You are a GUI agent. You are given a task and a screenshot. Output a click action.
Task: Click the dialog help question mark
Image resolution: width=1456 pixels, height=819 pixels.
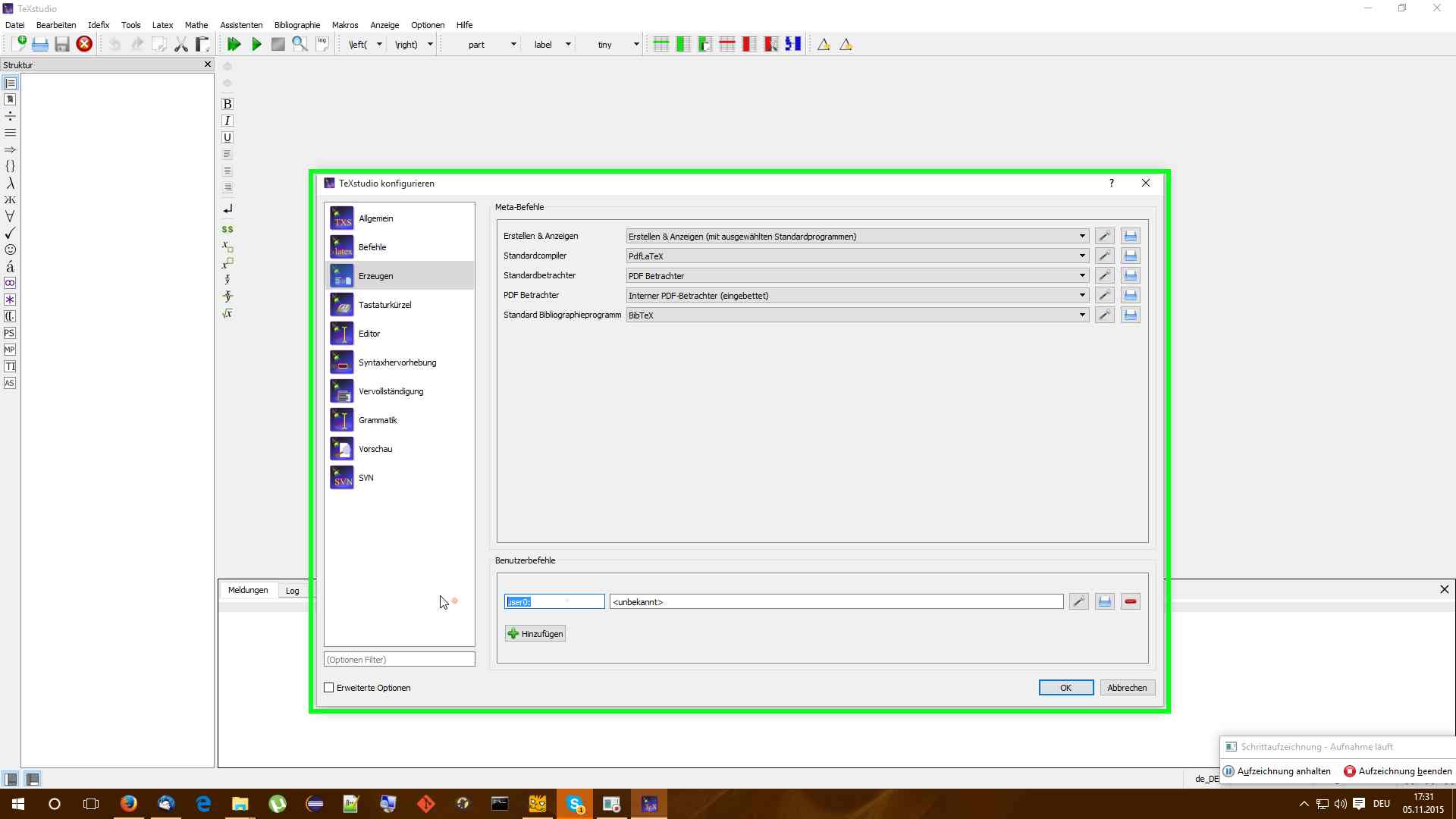(x=1112, y=183)
